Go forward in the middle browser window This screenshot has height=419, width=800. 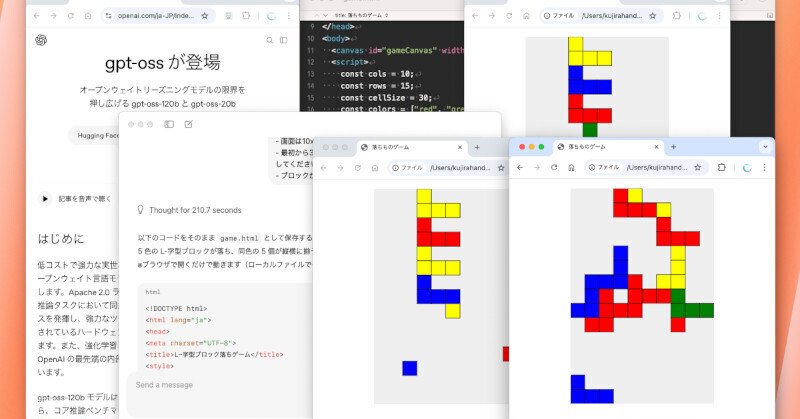340,168
